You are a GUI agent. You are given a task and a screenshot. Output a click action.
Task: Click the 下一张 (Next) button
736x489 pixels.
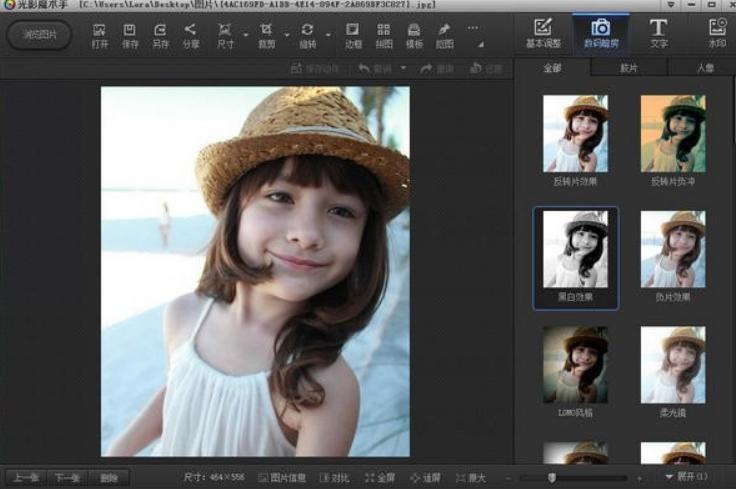[68, 478]
